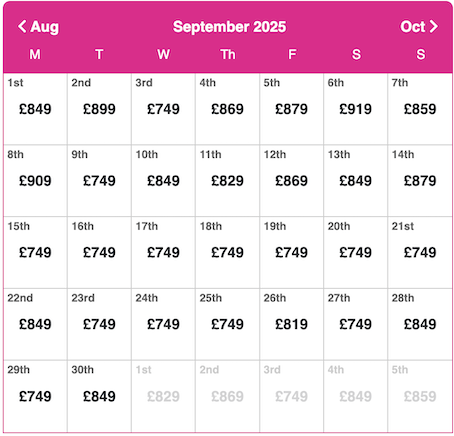The width and height of the screenshot is (454, 436).
Task: Select 1st September priced £849
Action: pyautogui.click(x=35, y=109)
